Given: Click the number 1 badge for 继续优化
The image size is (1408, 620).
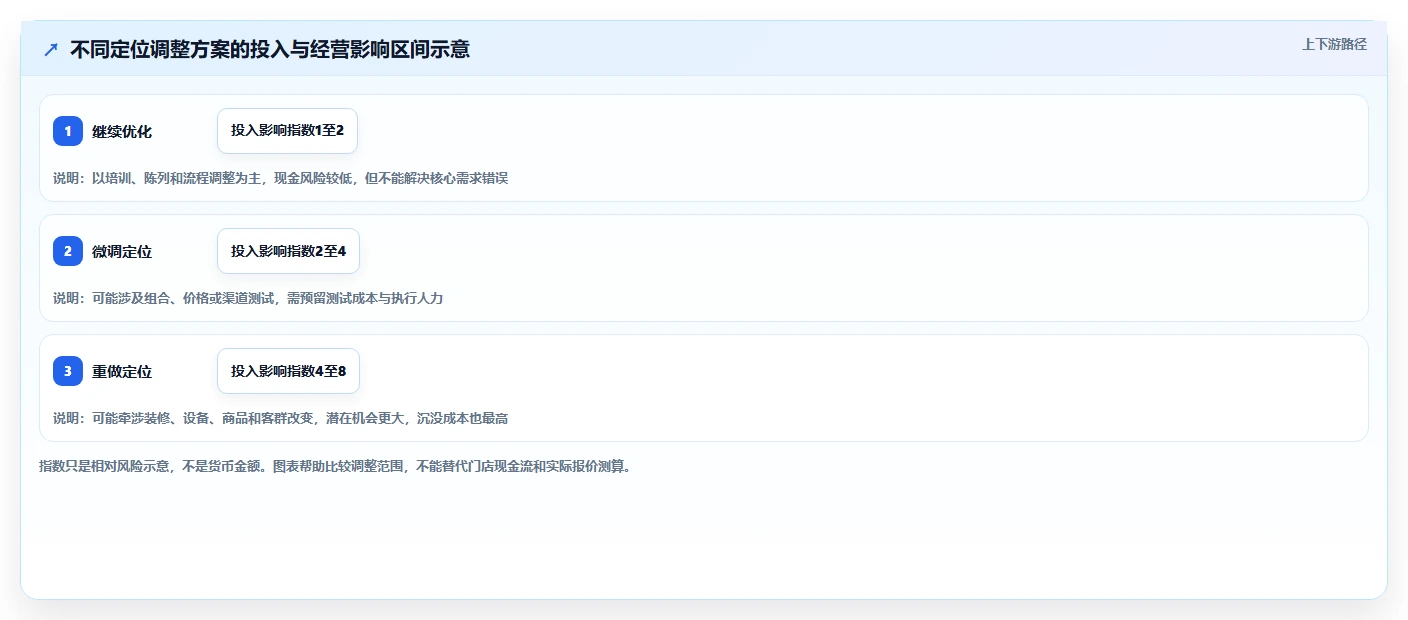Looking at the screenshot, I should click(68, 131).
